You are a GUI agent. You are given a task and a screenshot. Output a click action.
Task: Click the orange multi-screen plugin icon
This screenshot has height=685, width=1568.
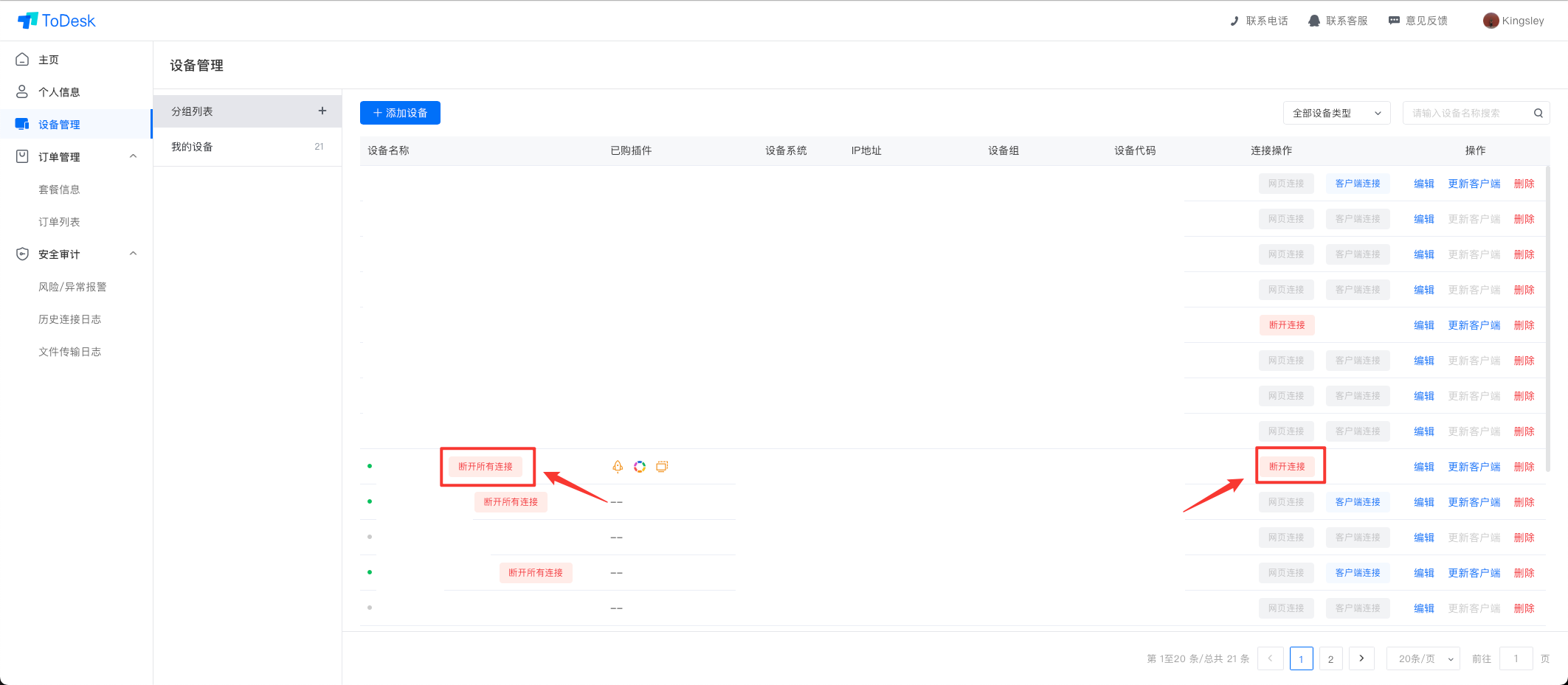point(662,466)
